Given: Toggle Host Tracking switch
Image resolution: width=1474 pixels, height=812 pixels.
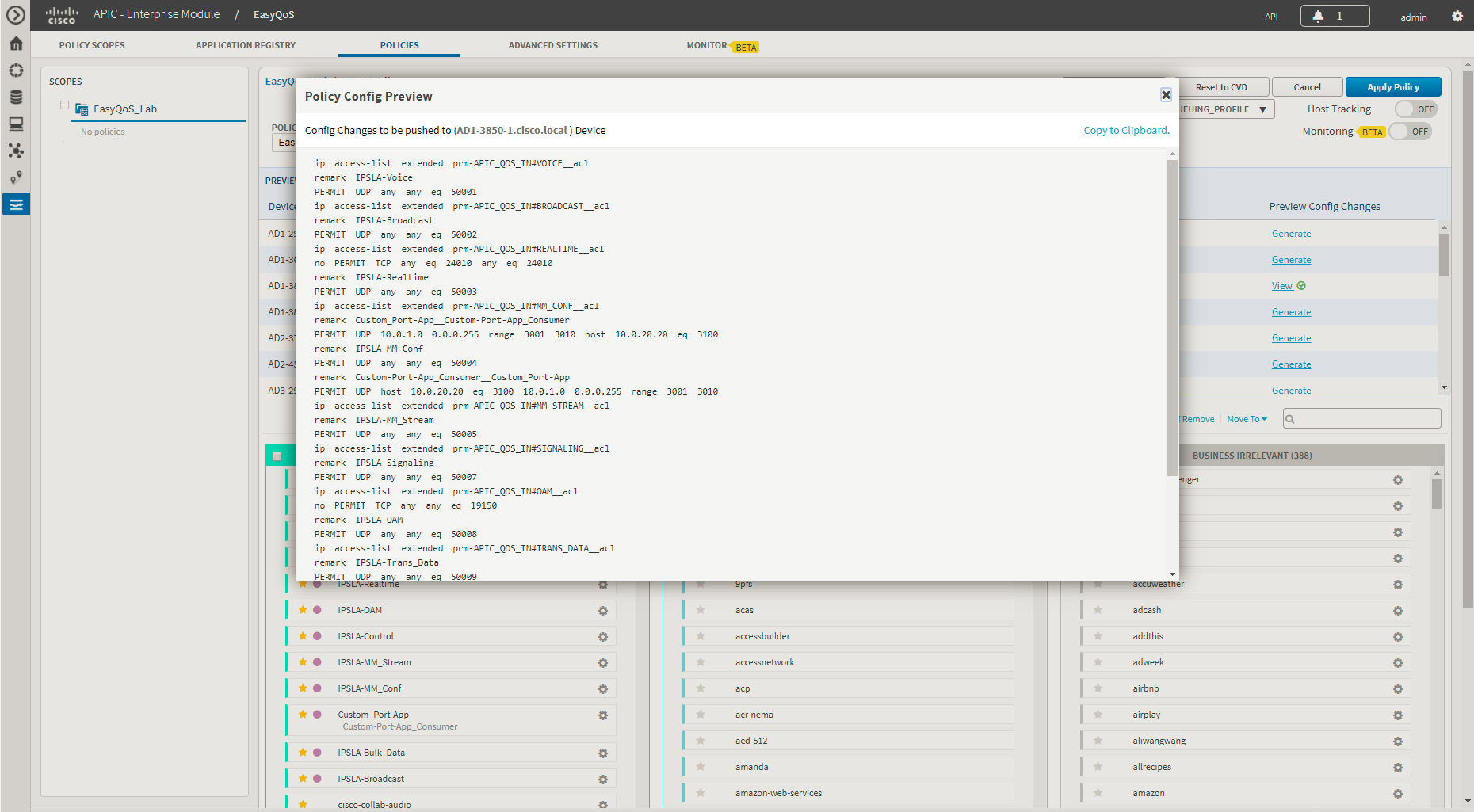Looking at the screenshot, I should click(x=1416, y=109).
